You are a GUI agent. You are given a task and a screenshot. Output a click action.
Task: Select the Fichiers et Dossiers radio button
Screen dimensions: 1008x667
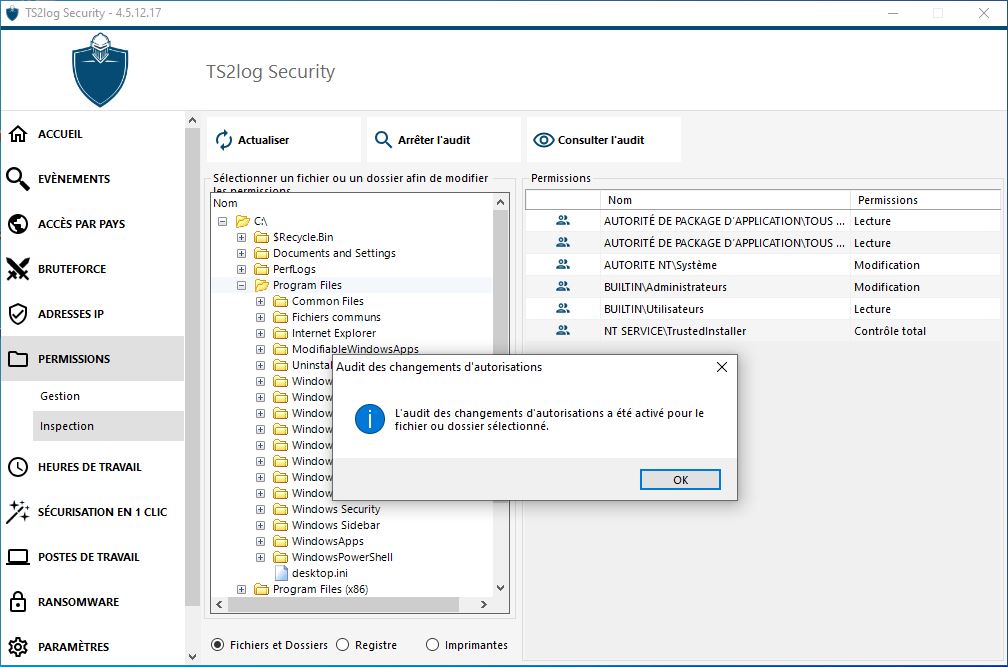(x=218, y=645)
